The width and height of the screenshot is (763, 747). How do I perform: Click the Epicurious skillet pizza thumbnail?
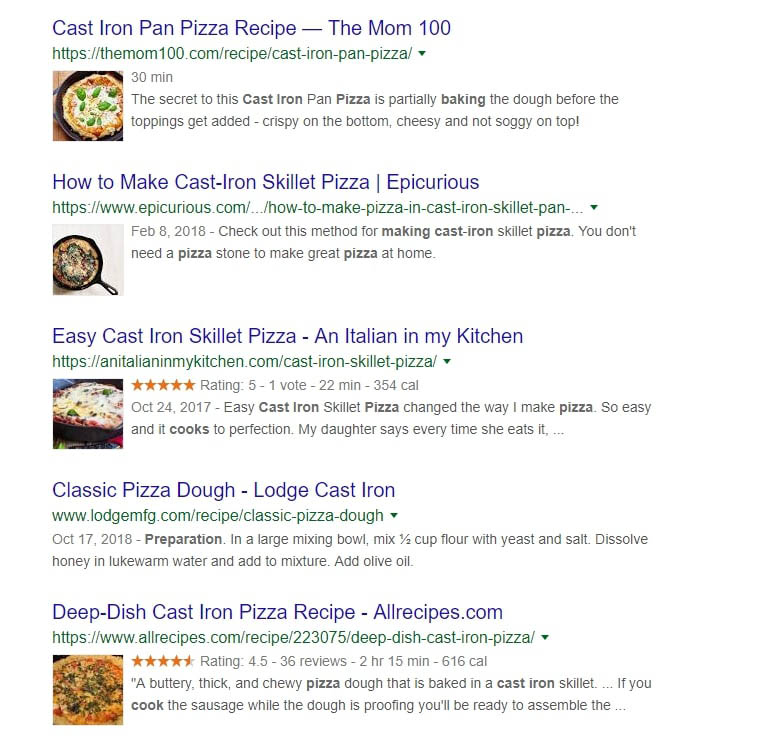(x=88, y=259)
